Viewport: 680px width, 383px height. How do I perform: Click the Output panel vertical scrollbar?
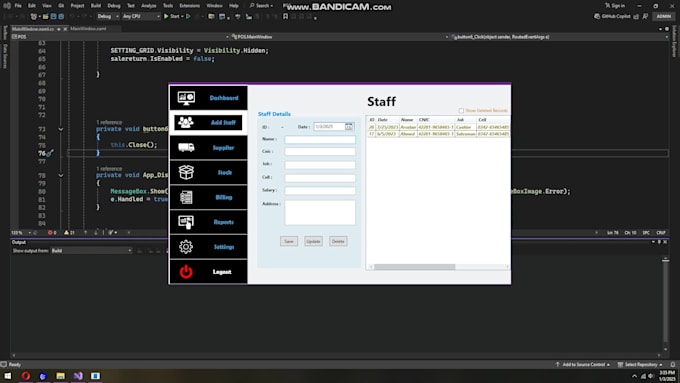pyautogui.click(x=665, y=304)
